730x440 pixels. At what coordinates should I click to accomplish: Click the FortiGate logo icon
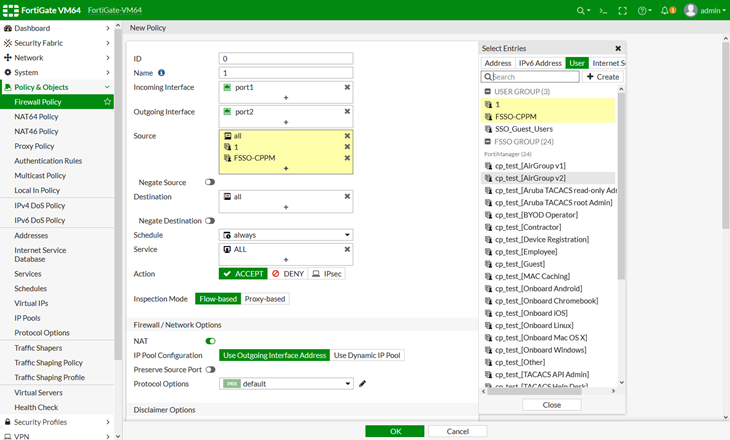11,10
